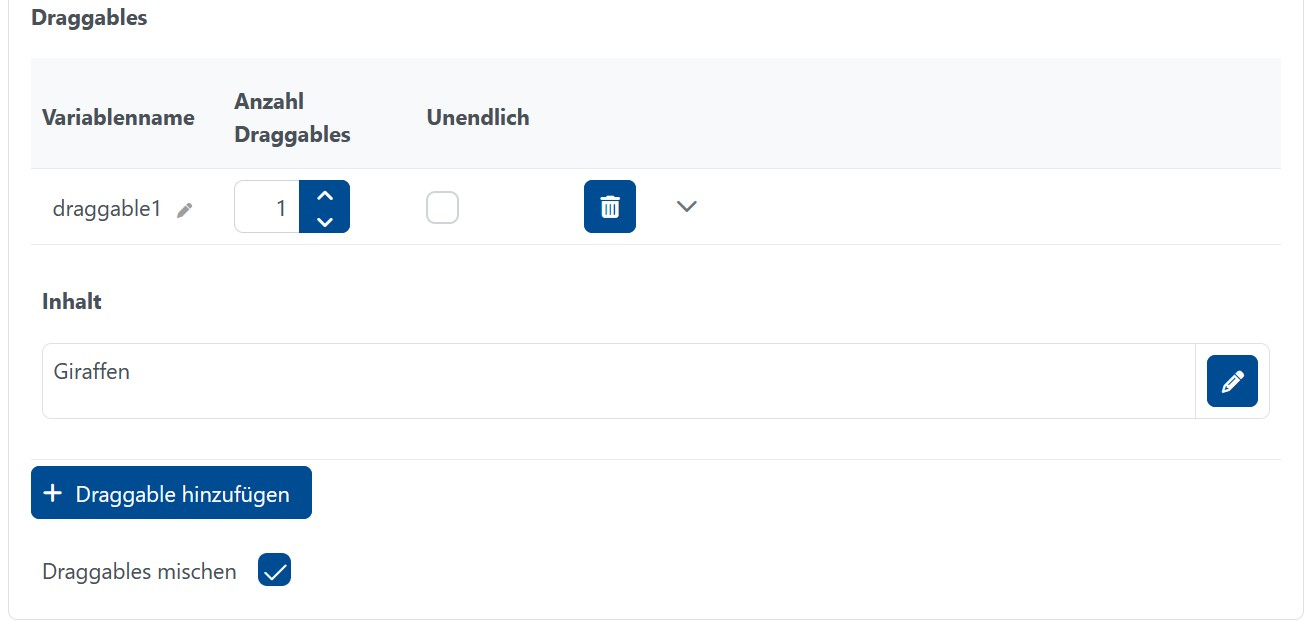Screen dimensions: 1312x622
Task: Increase Anzahl Draggables with up arrow
Action: 324,194
